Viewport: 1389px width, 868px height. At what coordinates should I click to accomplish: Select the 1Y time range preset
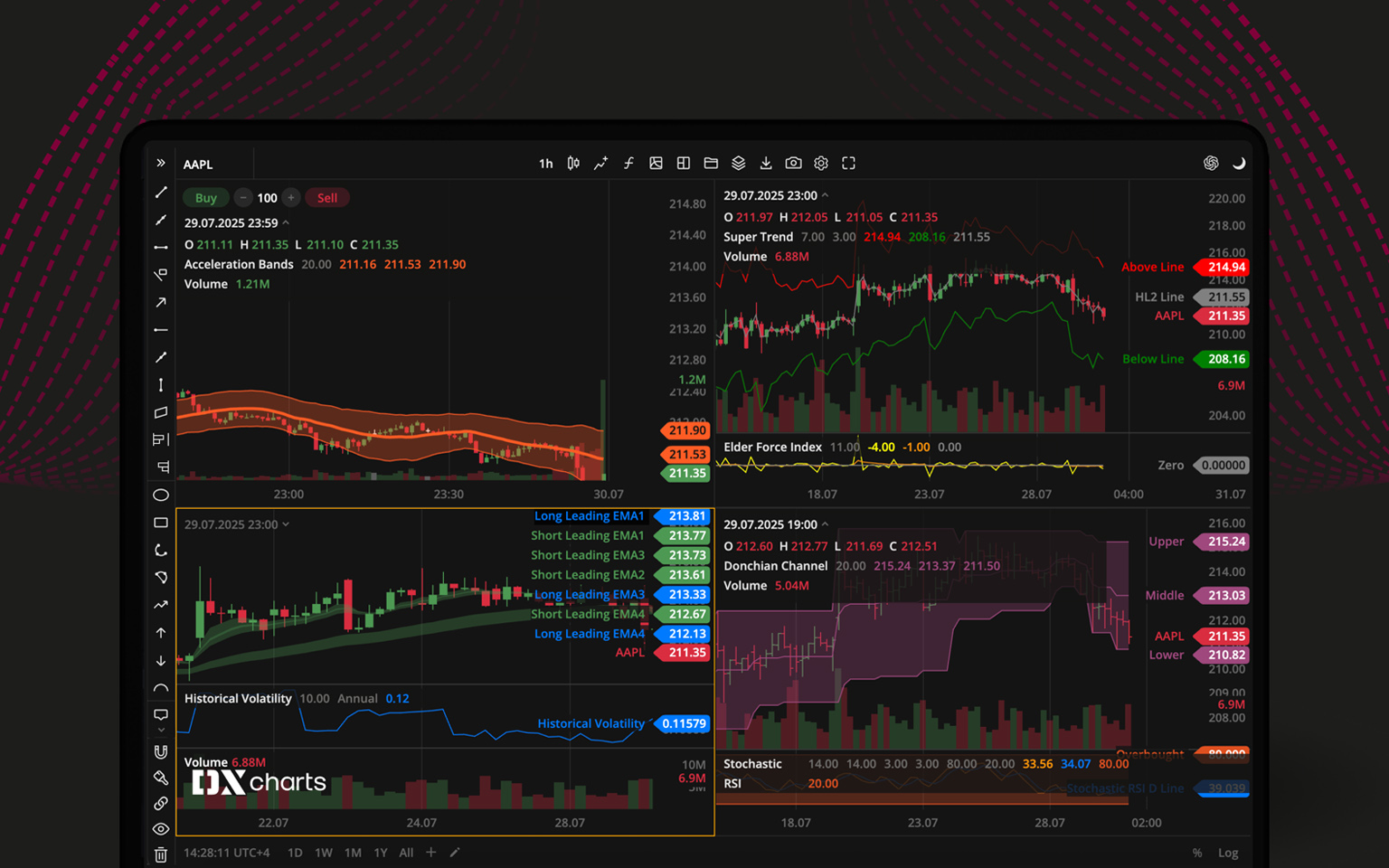pos(381,853)
